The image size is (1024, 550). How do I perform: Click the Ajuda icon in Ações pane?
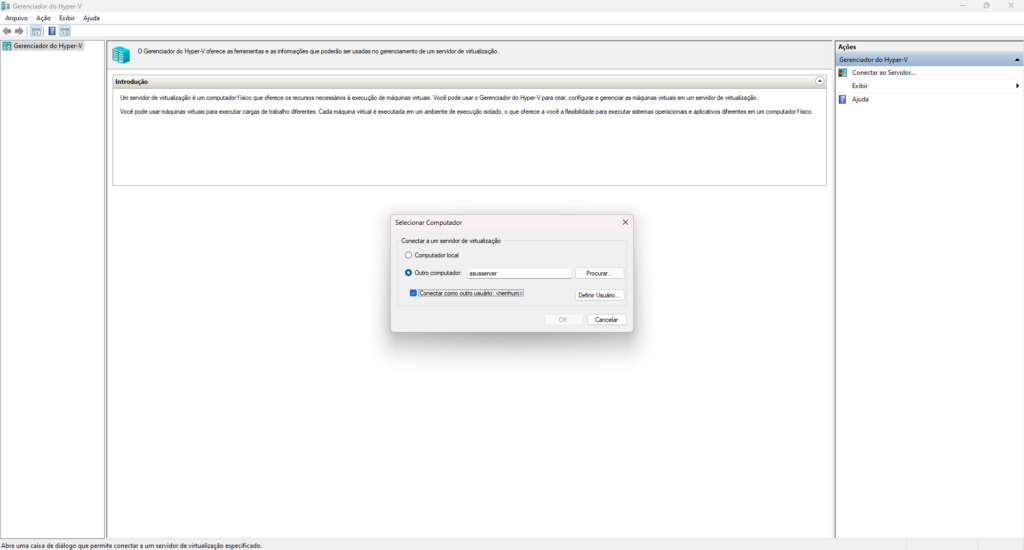[x=843, y=99]
